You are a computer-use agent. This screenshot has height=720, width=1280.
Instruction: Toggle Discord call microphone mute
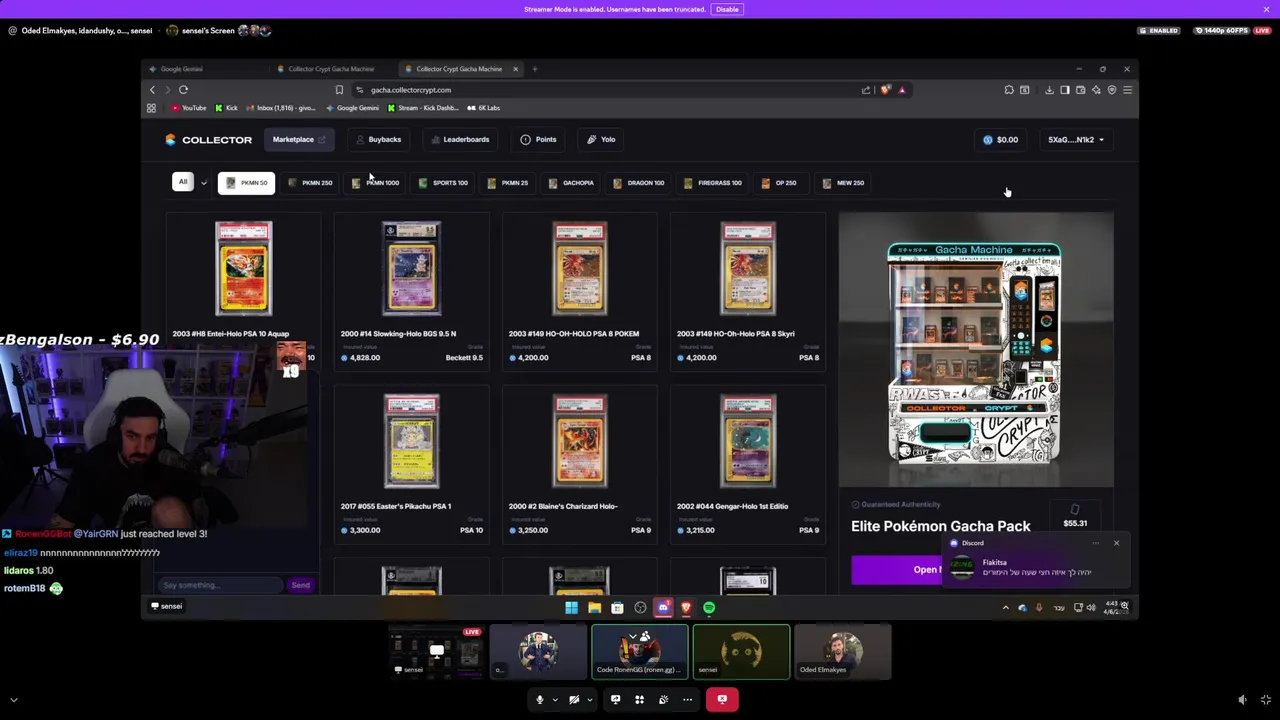pyautogui.click(x=540, y=700)
